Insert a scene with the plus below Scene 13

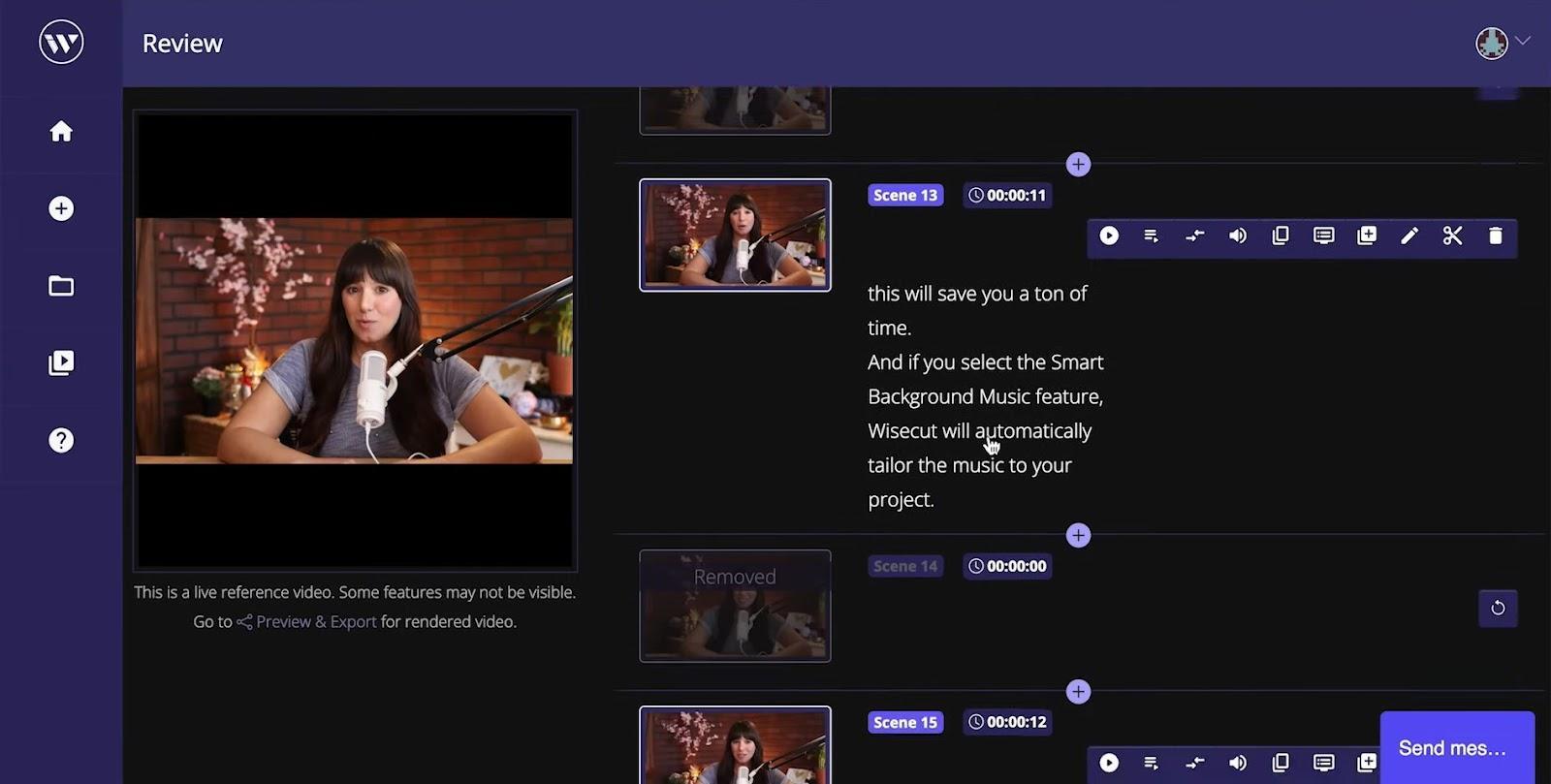click(1078, 535)
